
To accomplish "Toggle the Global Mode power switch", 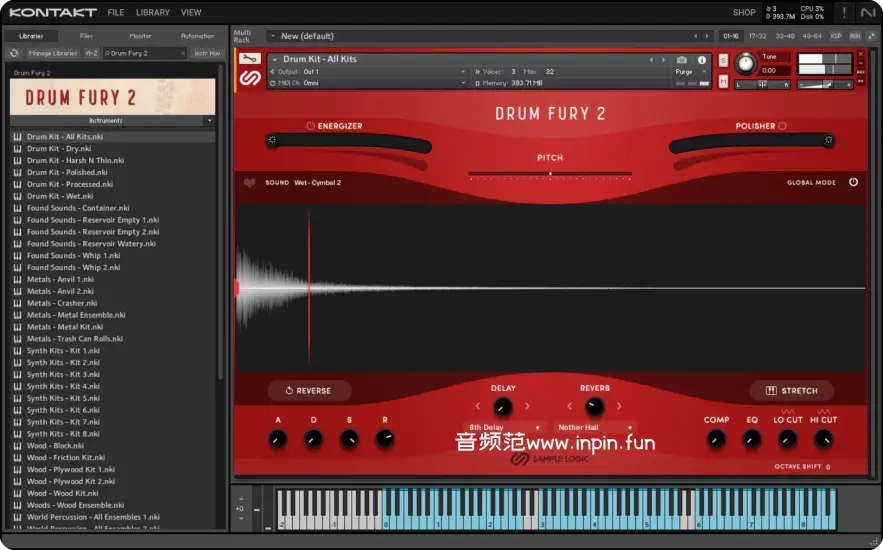I will click(853, 182).
